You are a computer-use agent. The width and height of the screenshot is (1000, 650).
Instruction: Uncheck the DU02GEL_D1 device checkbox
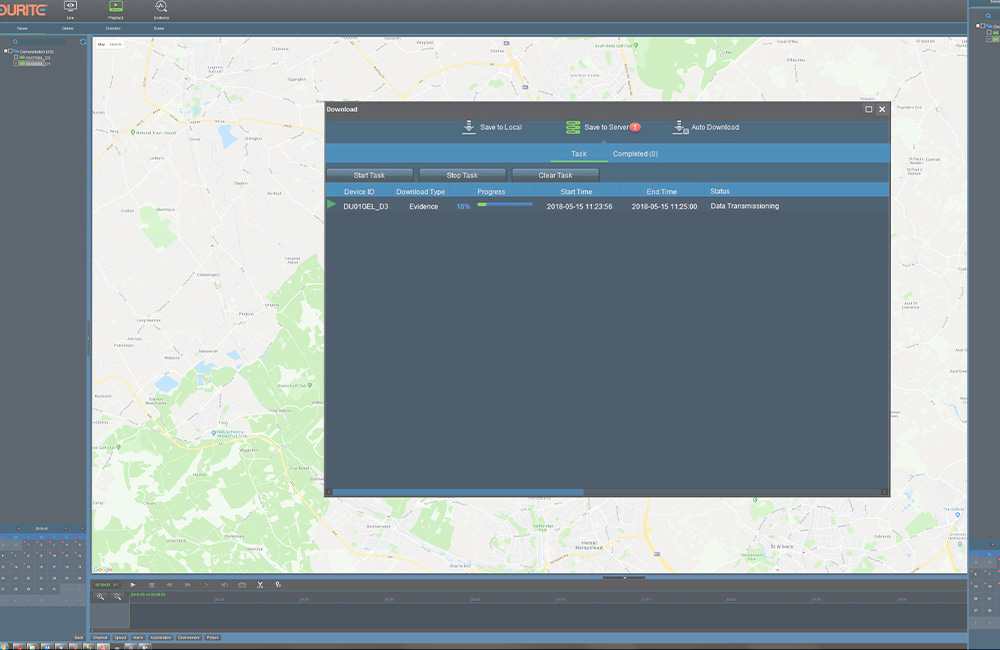(15, 64)
